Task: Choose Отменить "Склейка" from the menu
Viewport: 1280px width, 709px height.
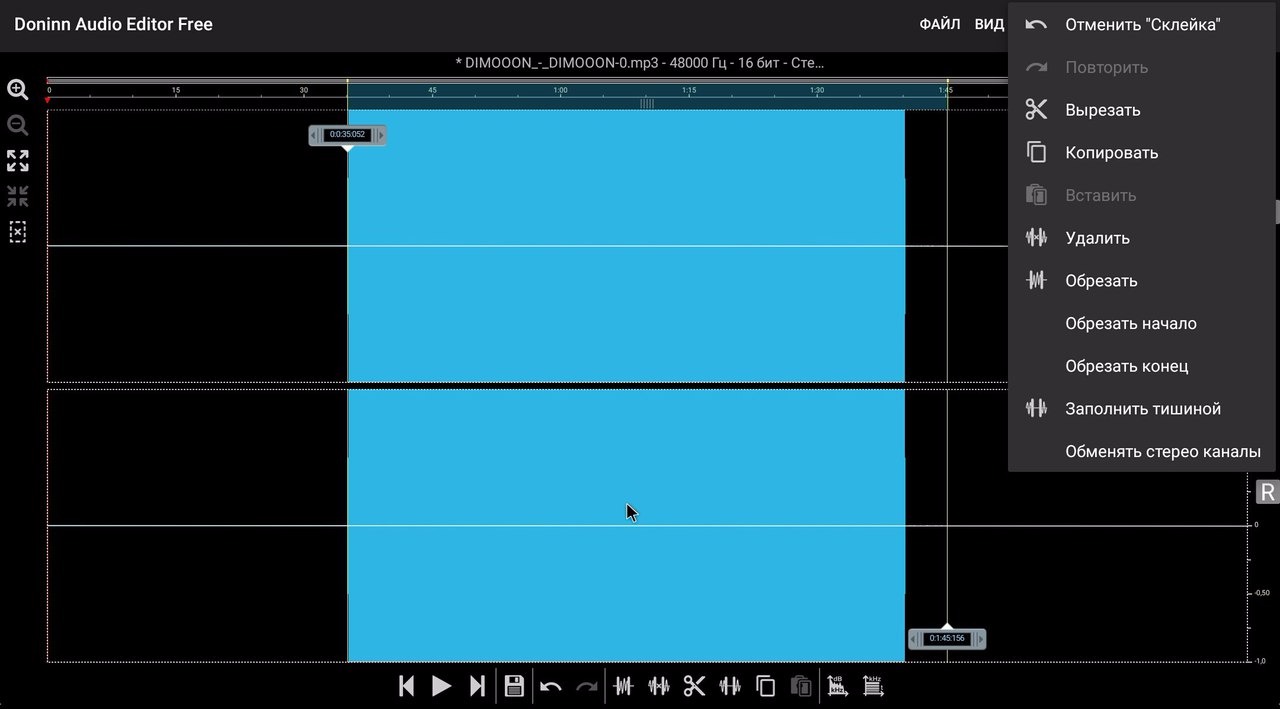Action: 1142,25
